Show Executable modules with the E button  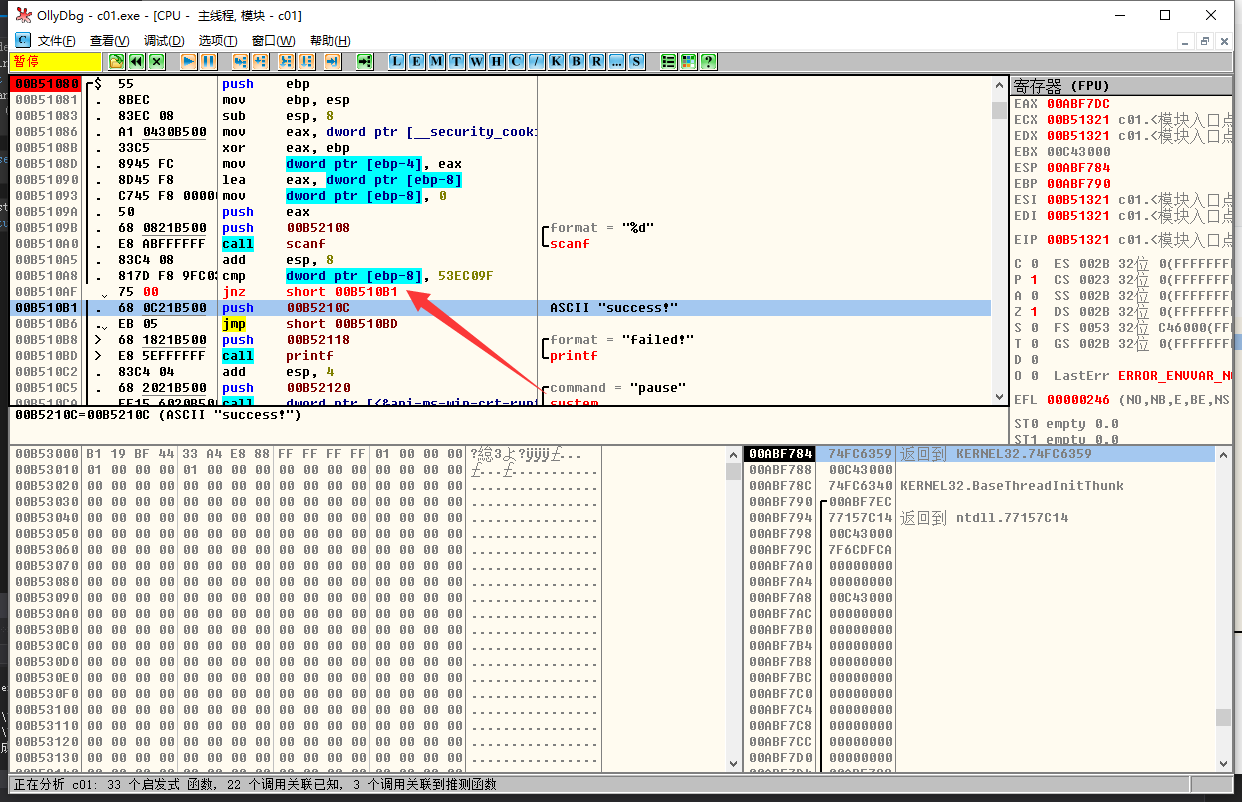416,61
